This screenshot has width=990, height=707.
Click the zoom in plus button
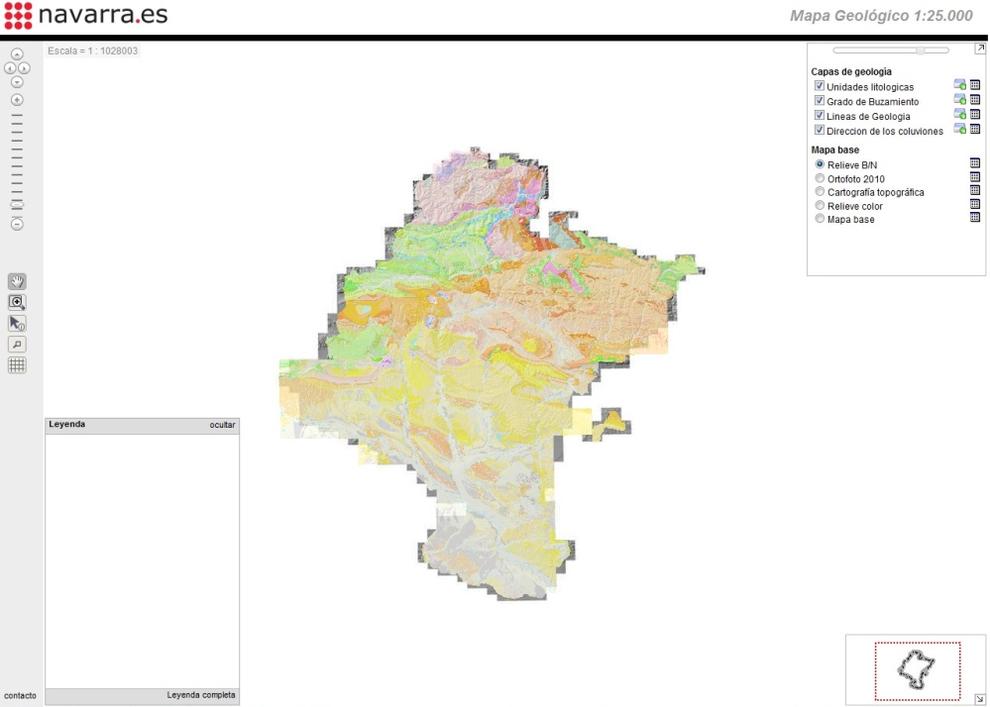16,100
